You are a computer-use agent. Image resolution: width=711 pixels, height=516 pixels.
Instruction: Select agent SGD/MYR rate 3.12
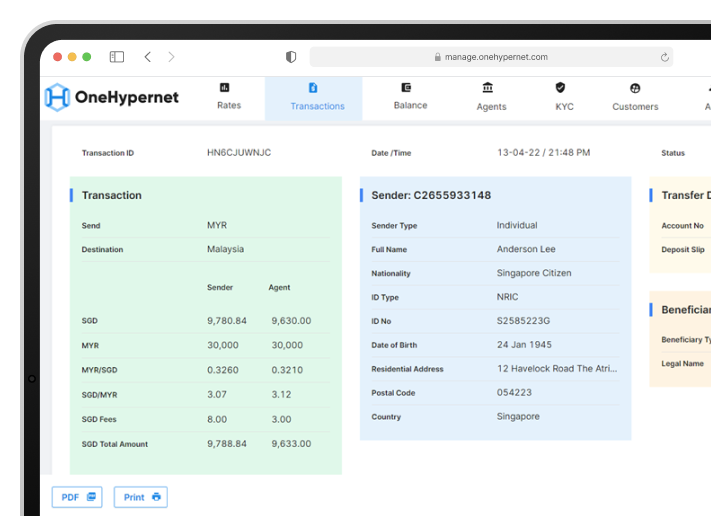pos(281,394)
